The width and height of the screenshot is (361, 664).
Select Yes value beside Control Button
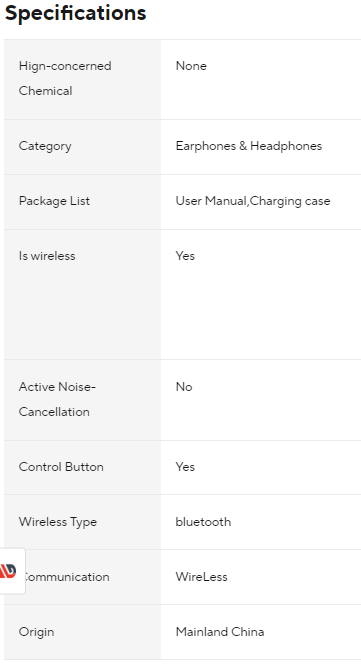pyautogui.click(x=185, y=467)
